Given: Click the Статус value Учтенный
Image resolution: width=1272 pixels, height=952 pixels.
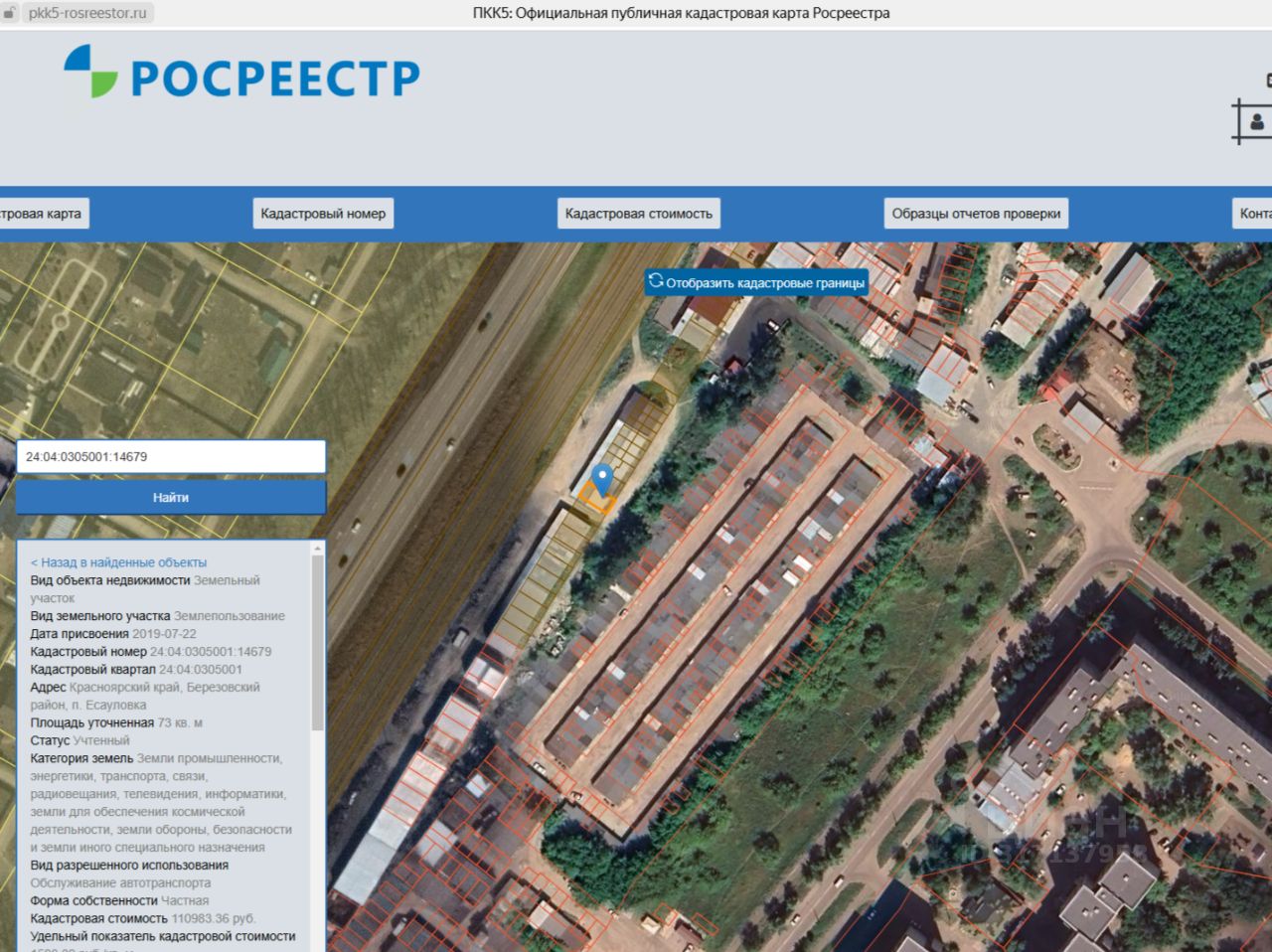Looking at the screenshot, I should coord(101,741).
